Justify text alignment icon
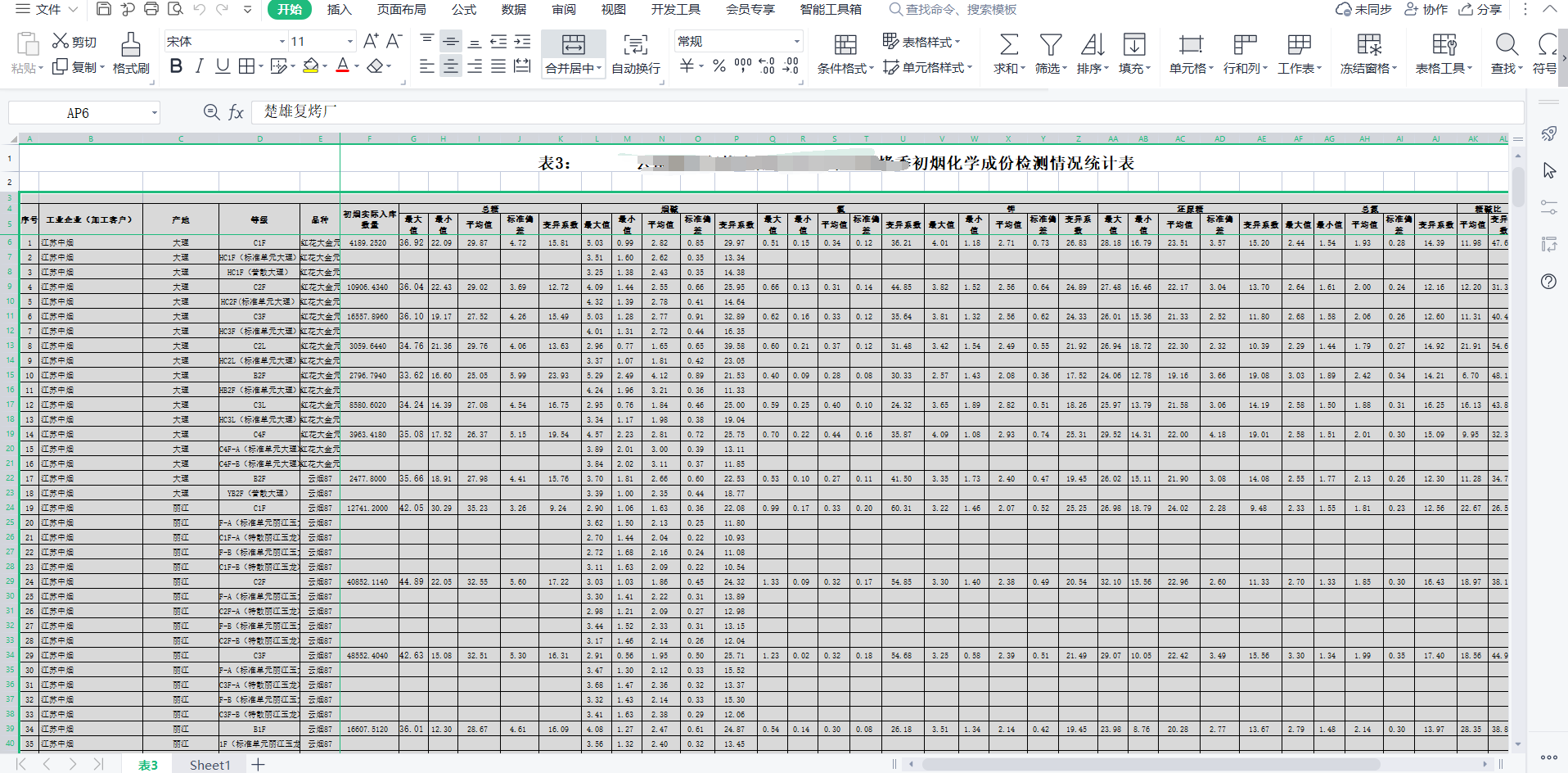 [498, 66]
